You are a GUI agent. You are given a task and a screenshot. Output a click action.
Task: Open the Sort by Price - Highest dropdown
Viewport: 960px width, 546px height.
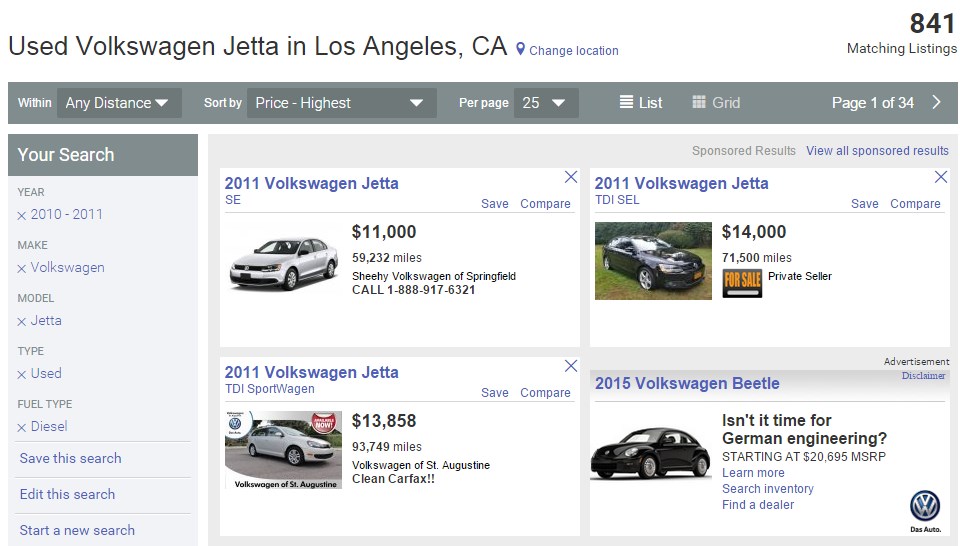tap(342, 103)
